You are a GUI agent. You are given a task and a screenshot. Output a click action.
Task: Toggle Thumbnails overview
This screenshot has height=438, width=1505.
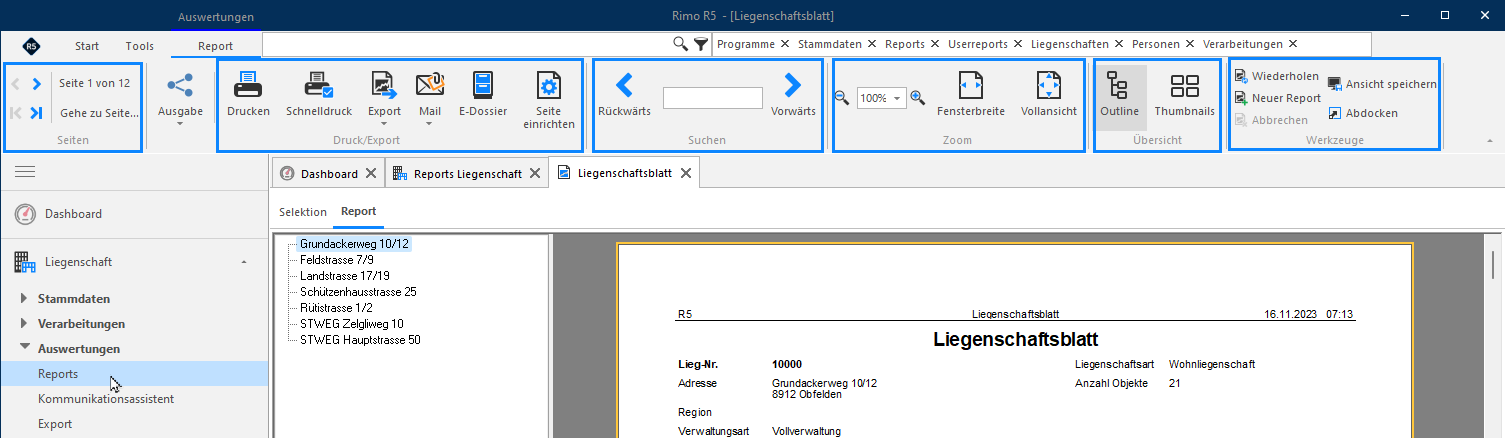pos(1184,96)
